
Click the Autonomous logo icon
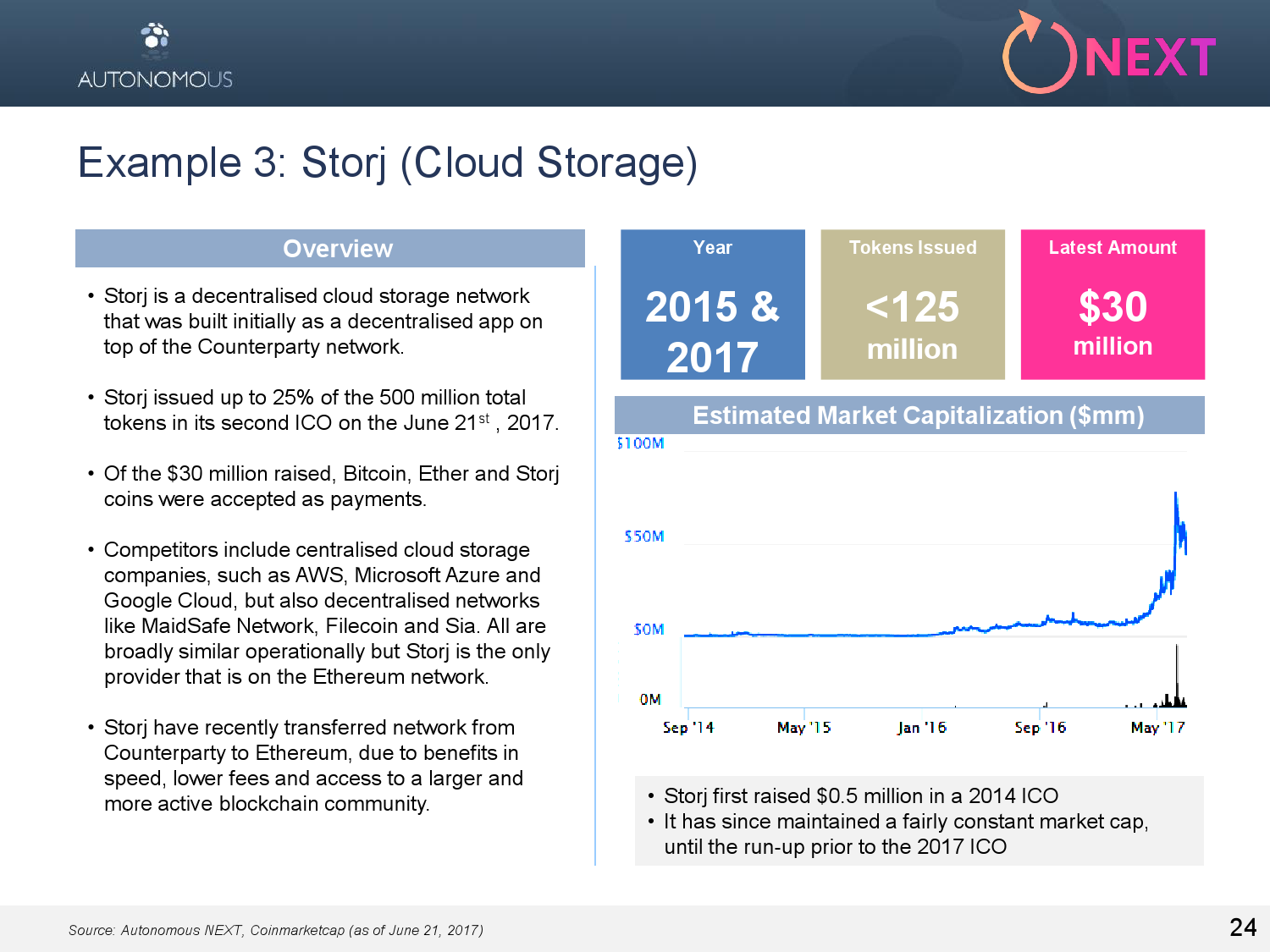pyautogui.click(x=155, y=39)
